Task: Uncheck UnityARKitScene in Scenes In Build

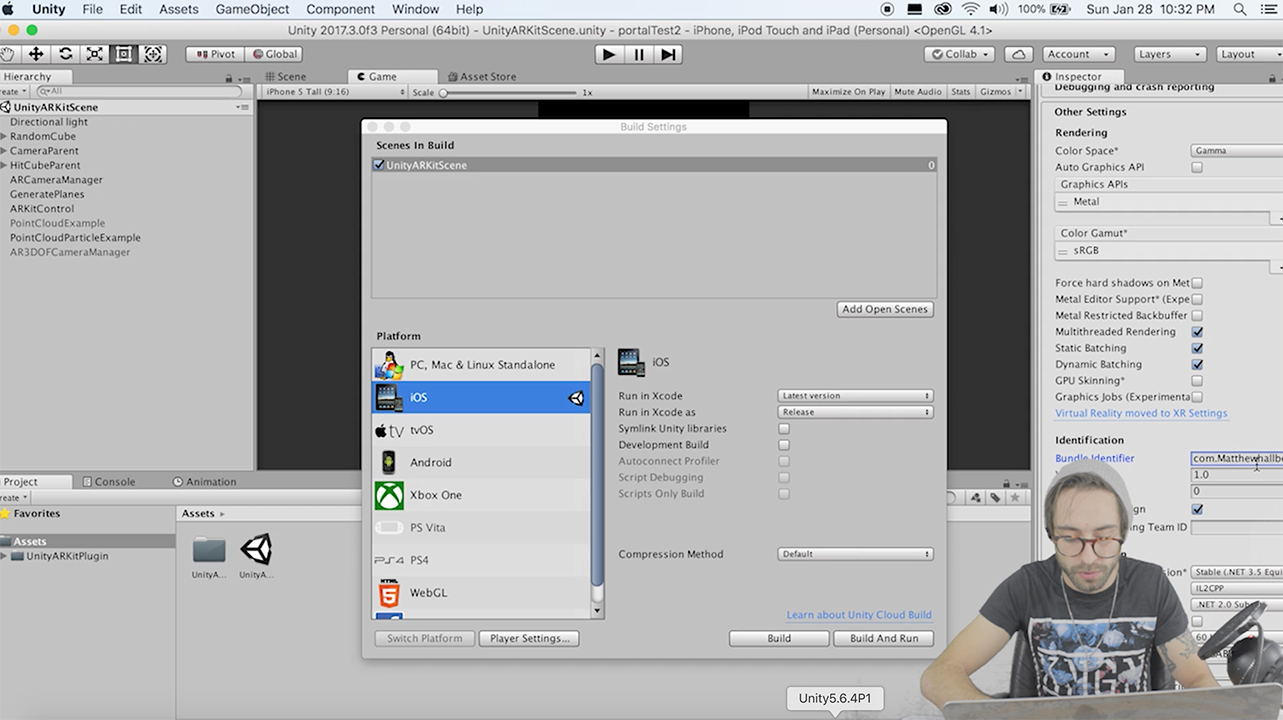Action: click(379, 165)
